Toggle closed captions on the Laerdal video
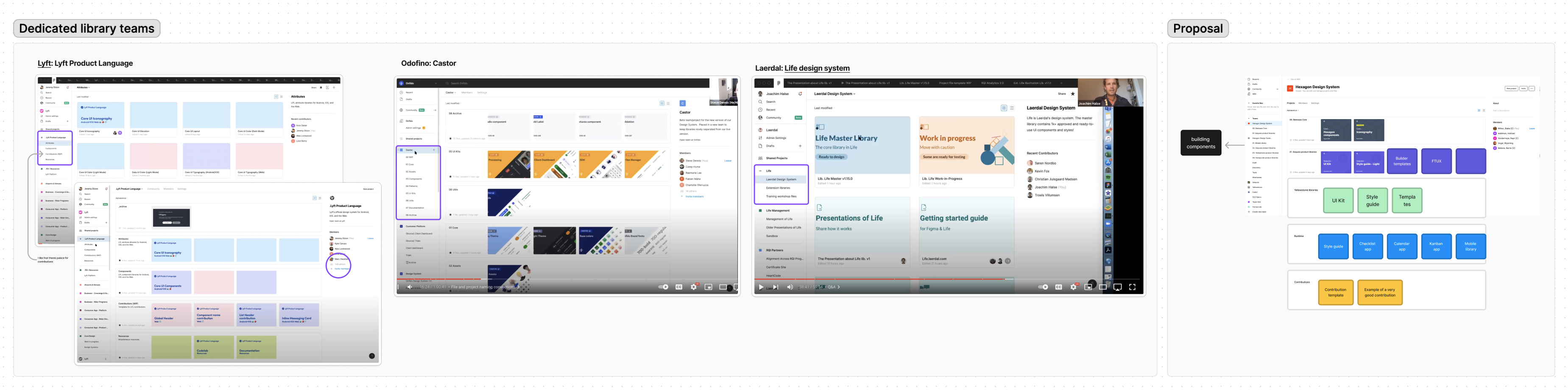This screenshot has width=1568, height=390. (1058, 287)
